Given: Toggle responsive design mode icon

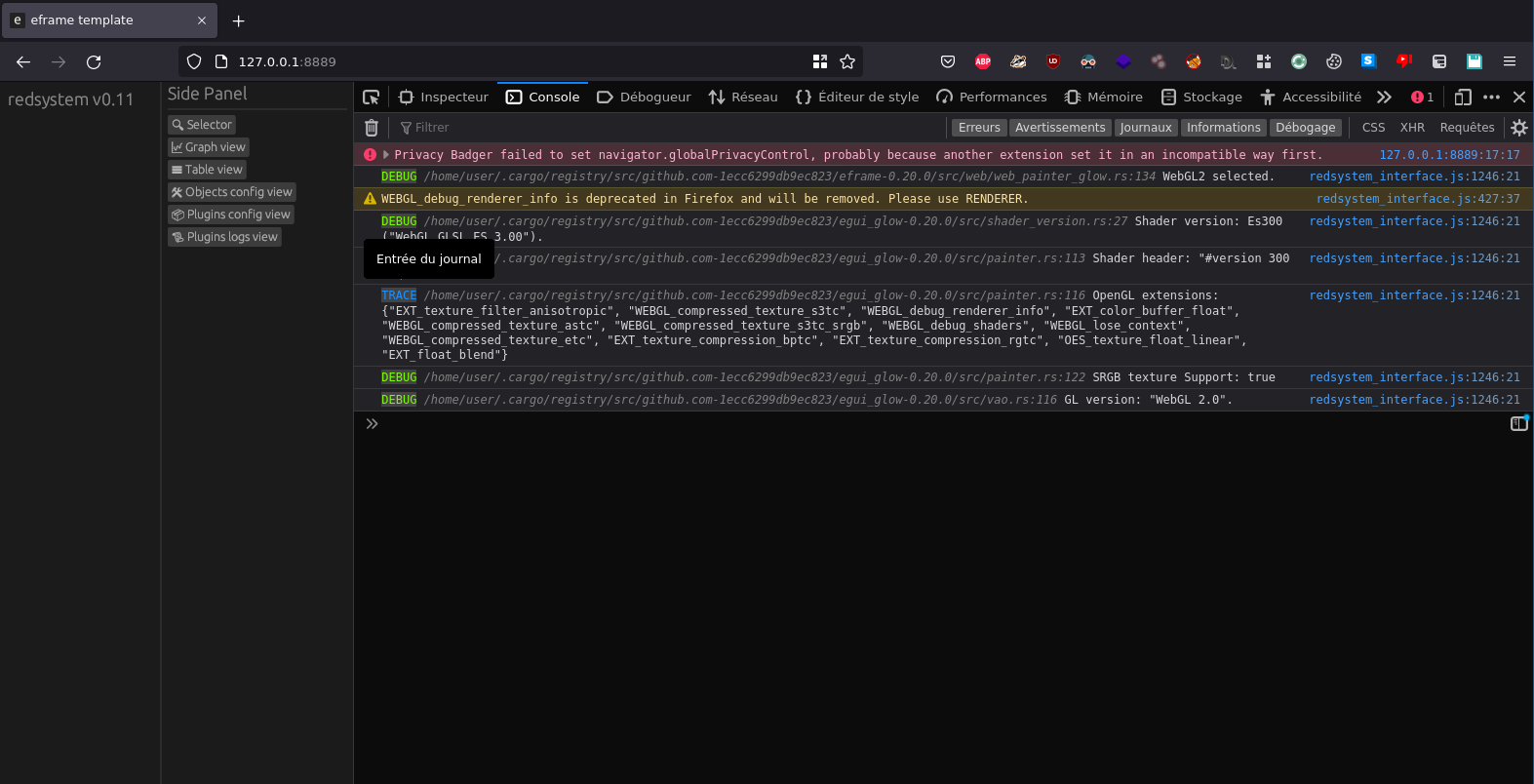Looking at the screenshot, I should 1462,97.
